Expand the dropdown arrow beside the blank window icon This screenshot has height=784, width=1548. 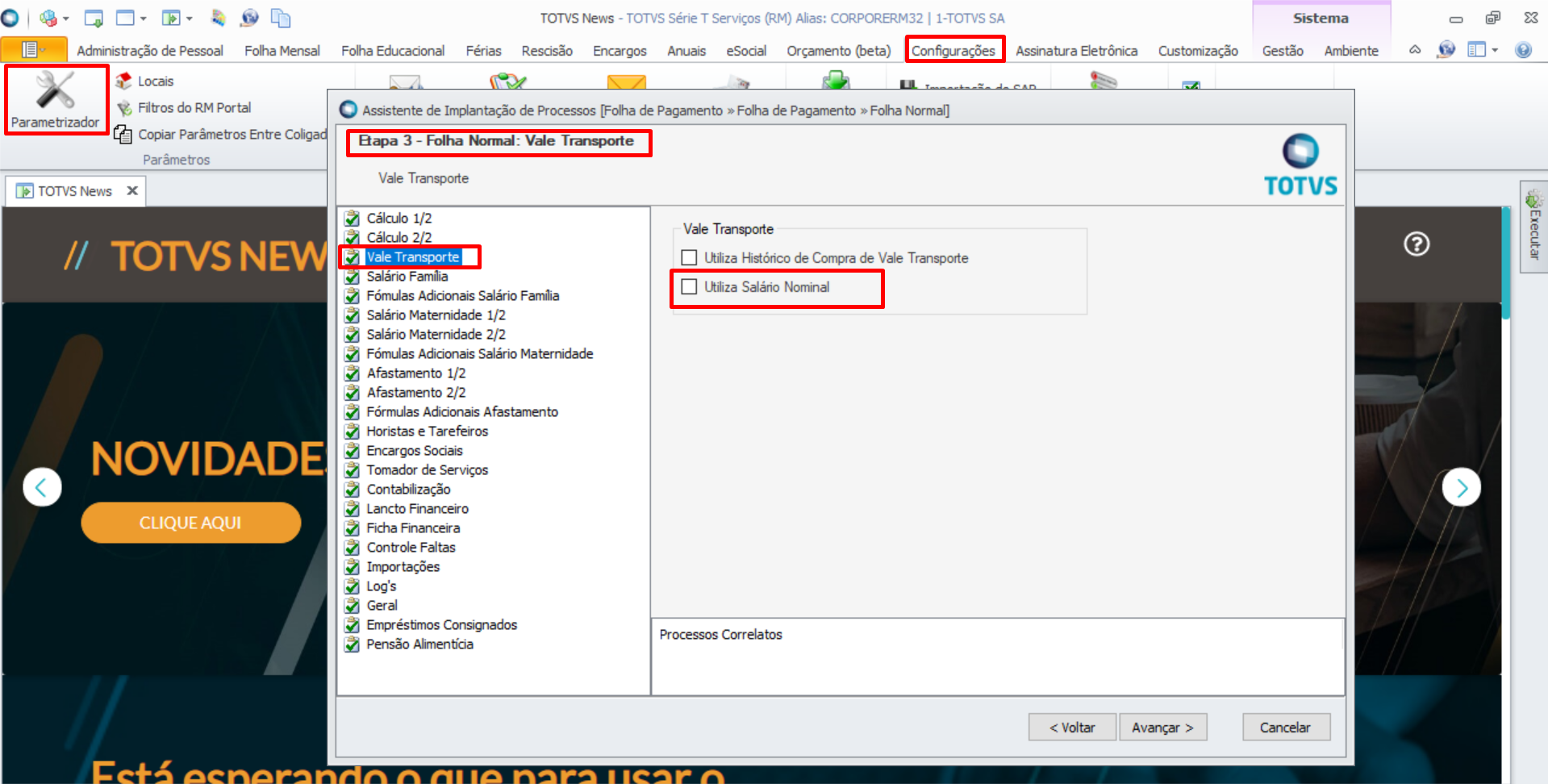pyautogui.click(x=144, y=19)
